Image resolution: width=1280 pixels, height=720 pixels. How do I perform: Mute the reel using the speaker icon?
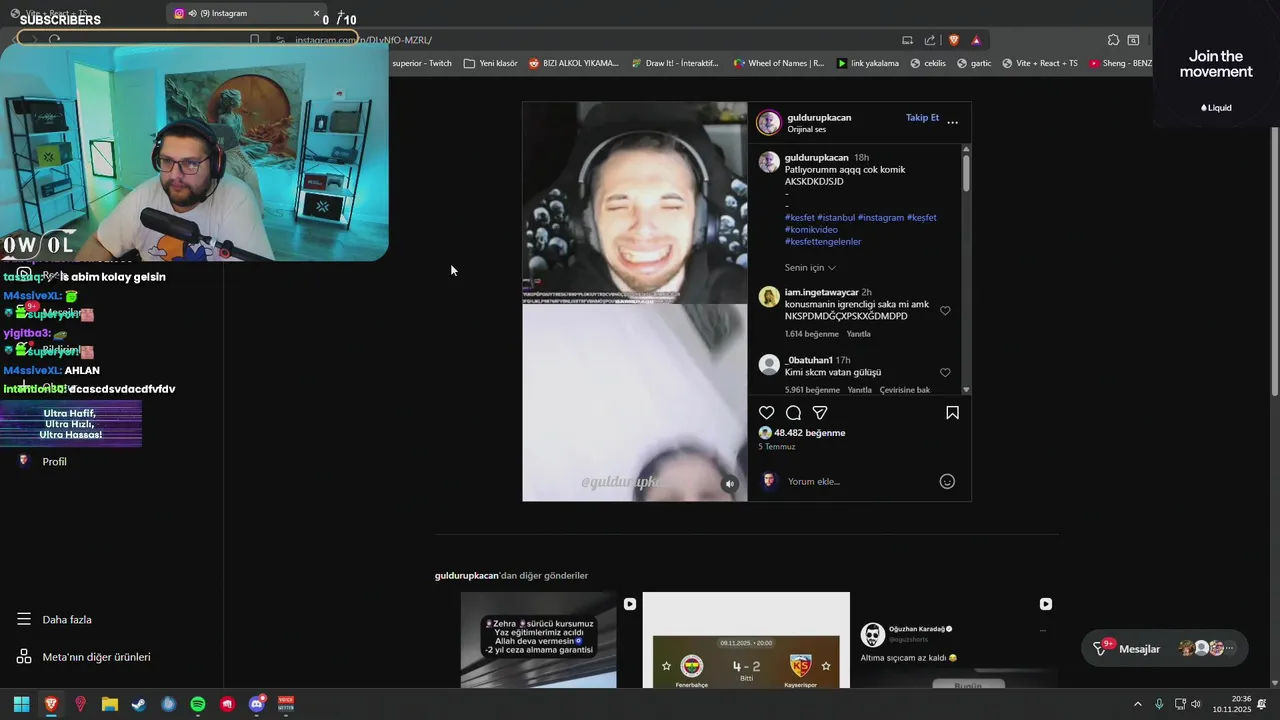[730, 484]
